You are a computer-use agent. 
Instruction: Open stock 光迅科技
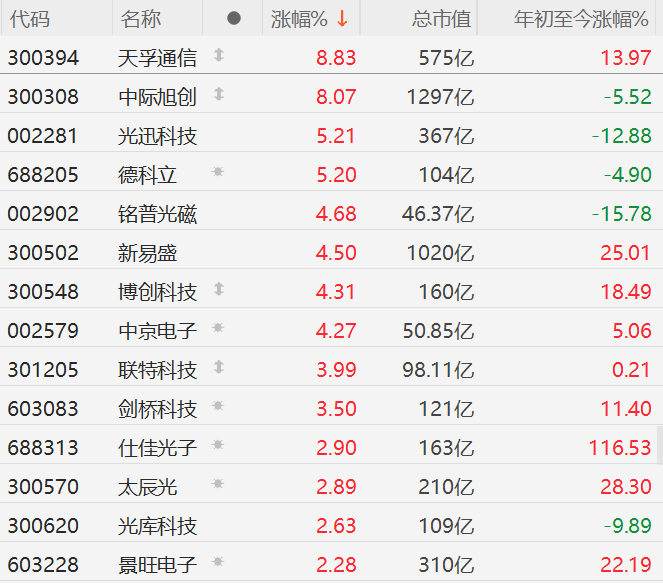[157, 136]
